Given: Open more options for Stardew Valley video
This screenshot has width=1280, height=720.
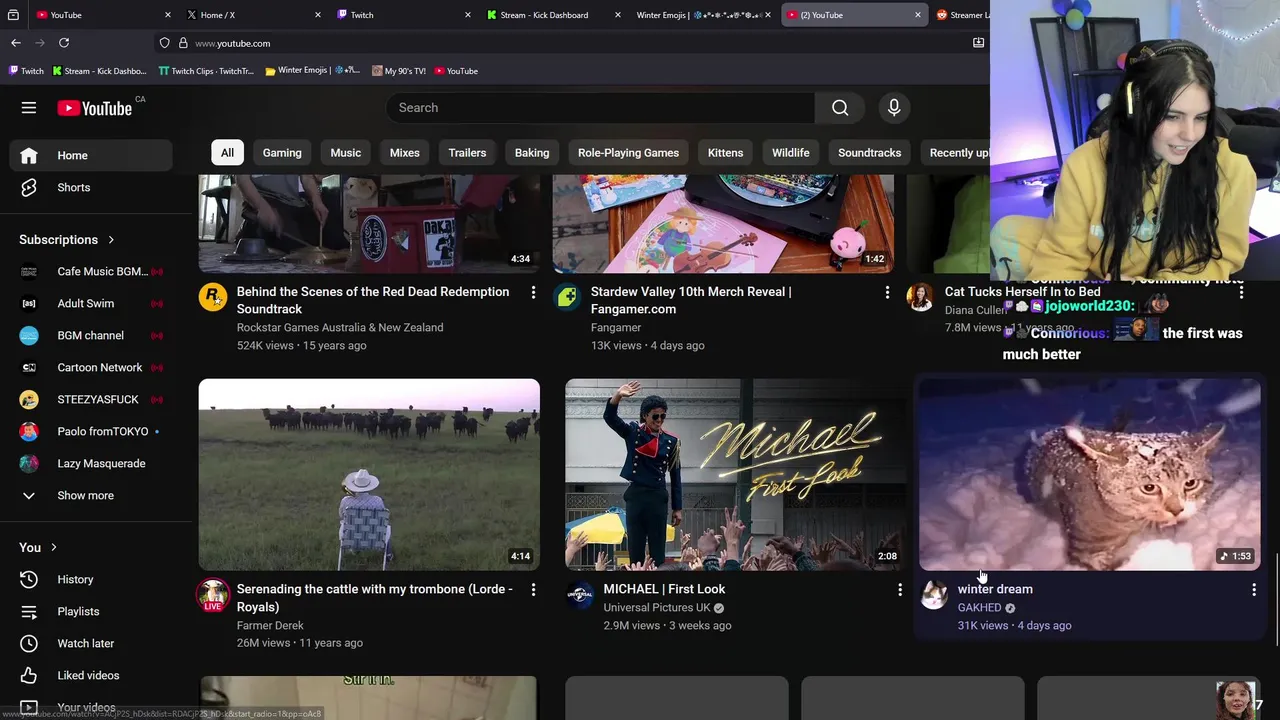Looking at the screenshot, I should coord(887,292).
